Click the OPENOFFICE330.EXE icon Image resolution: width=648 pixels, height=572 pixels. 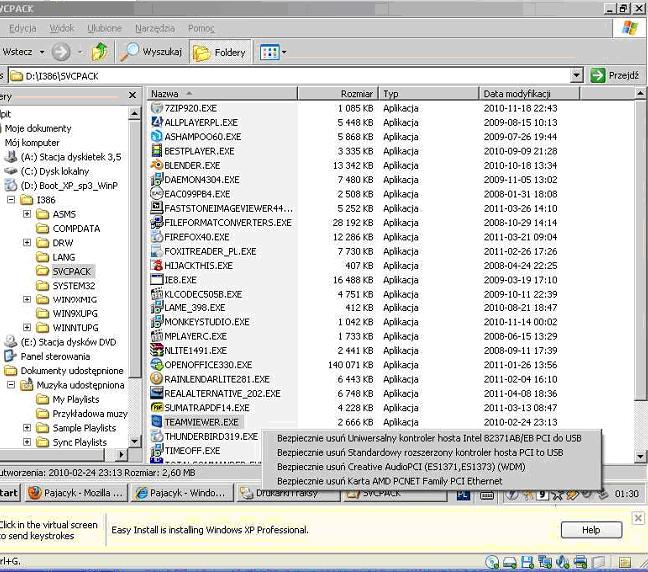157,365
